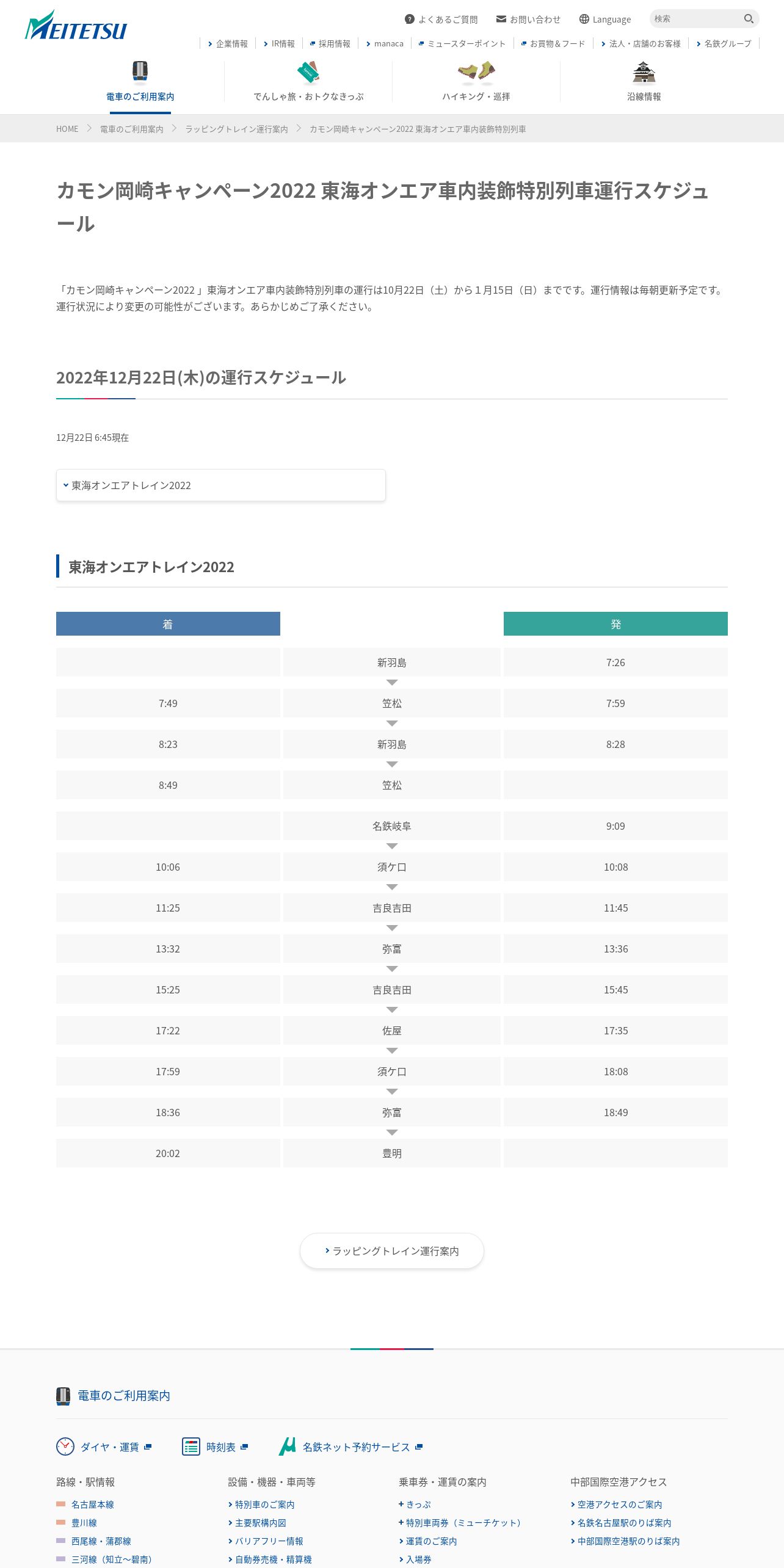784x1568 pixels.
Task: Open the Language selector
Action: pyautogui.click(x=604, y=20)
